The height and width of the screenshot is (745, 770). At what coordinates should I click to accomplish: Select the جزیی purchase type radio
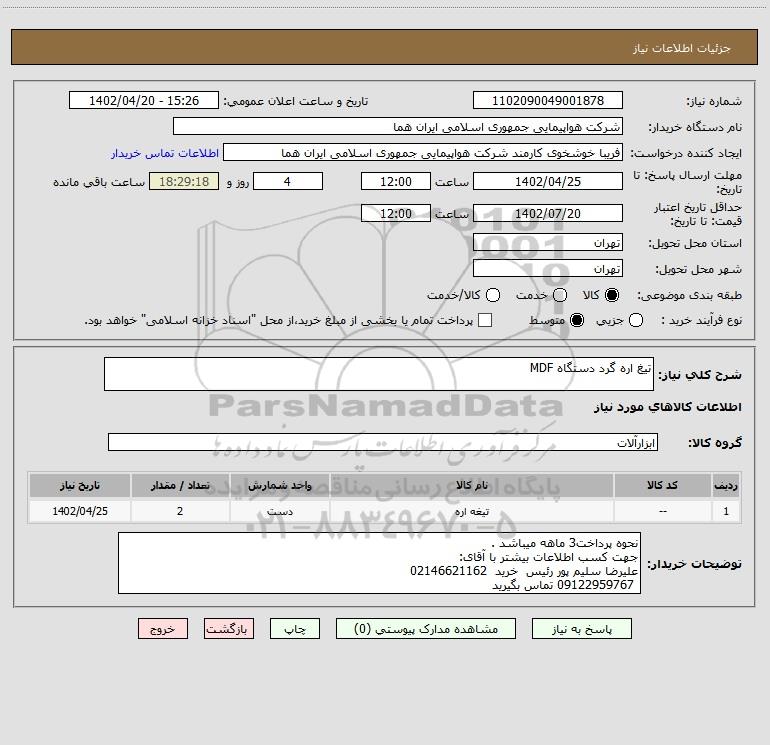[x=636, y=320]
